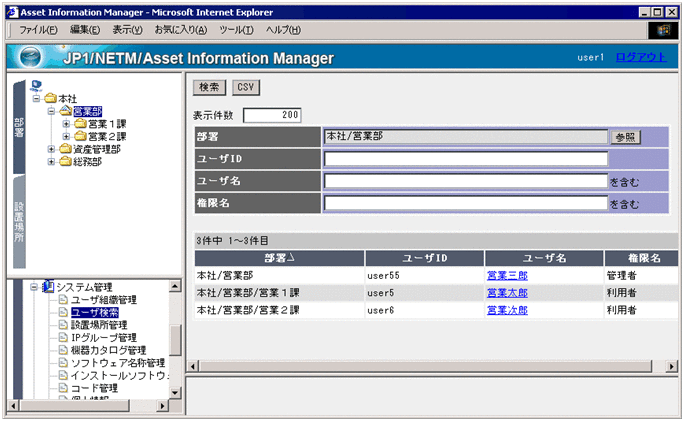Click the 設置場所管理 page icon
The height and width of the screenshot is (423, 685).
click(63, 325)
